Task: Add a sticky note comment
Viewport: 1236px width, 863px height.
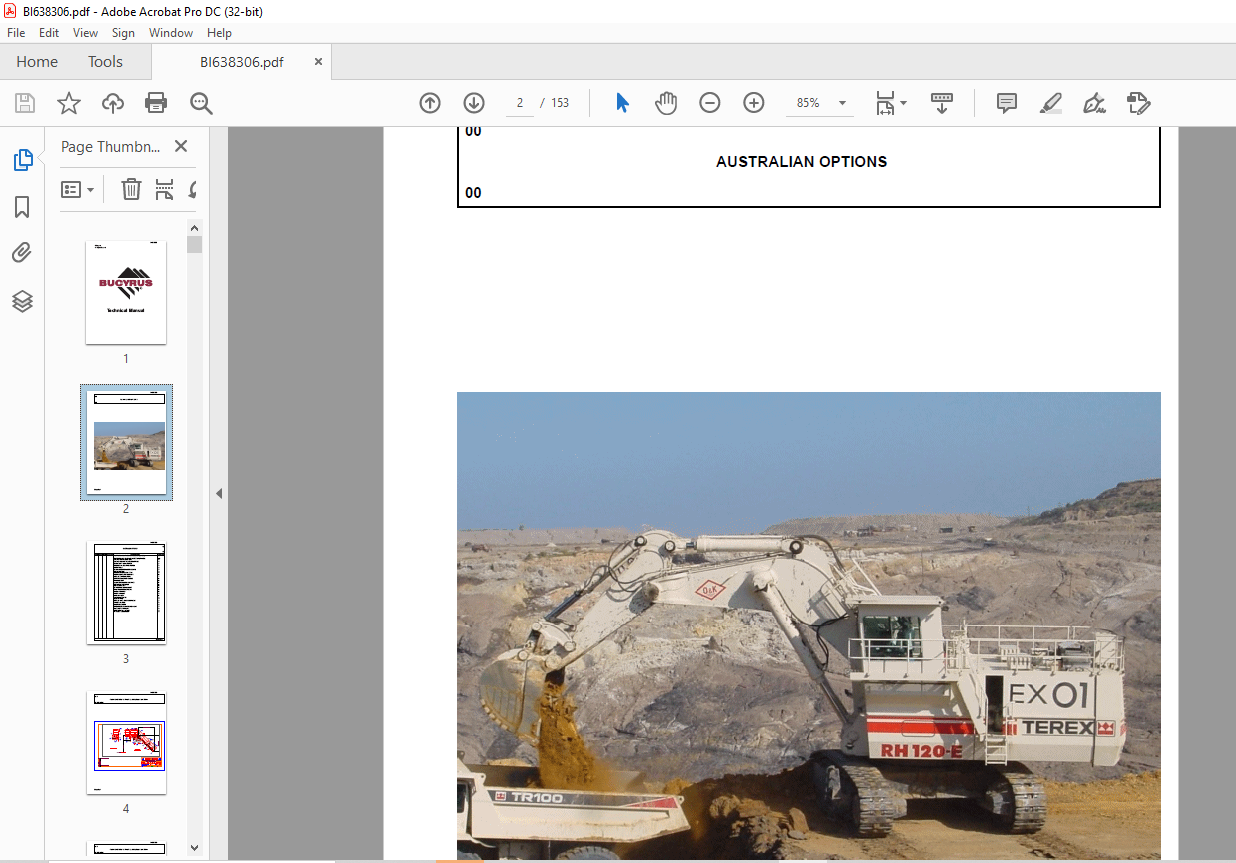Action: pos(1007,103)
